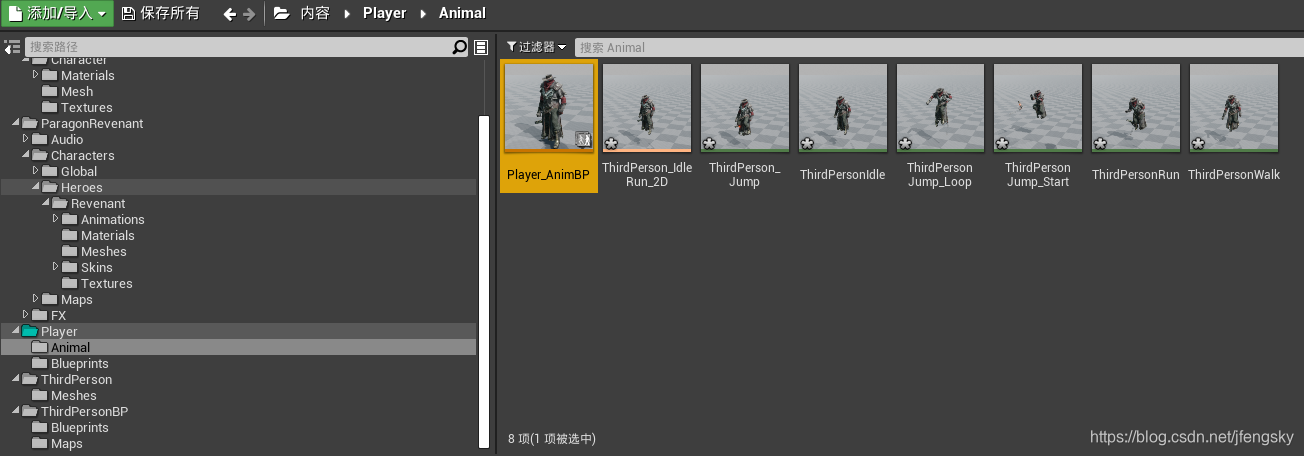Collapse the ThirdPerson folder
This screenshot has height=456, width=1304.
pyautogui.click(x=16, y=380)
